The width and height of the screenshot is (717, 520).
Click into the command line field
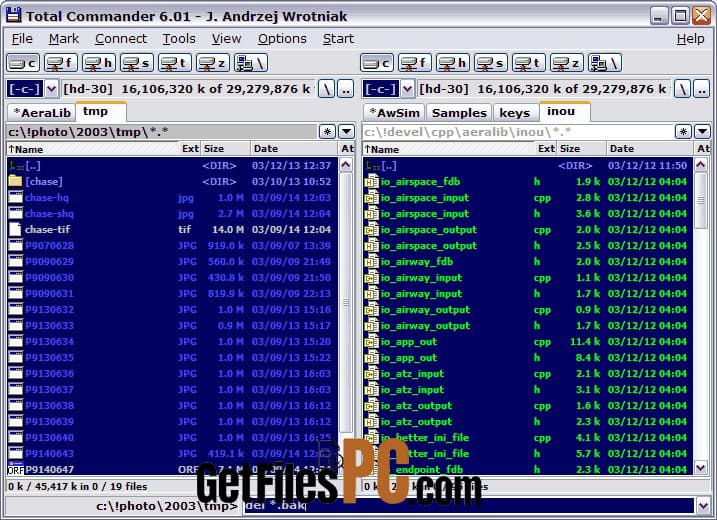point(469,506)
